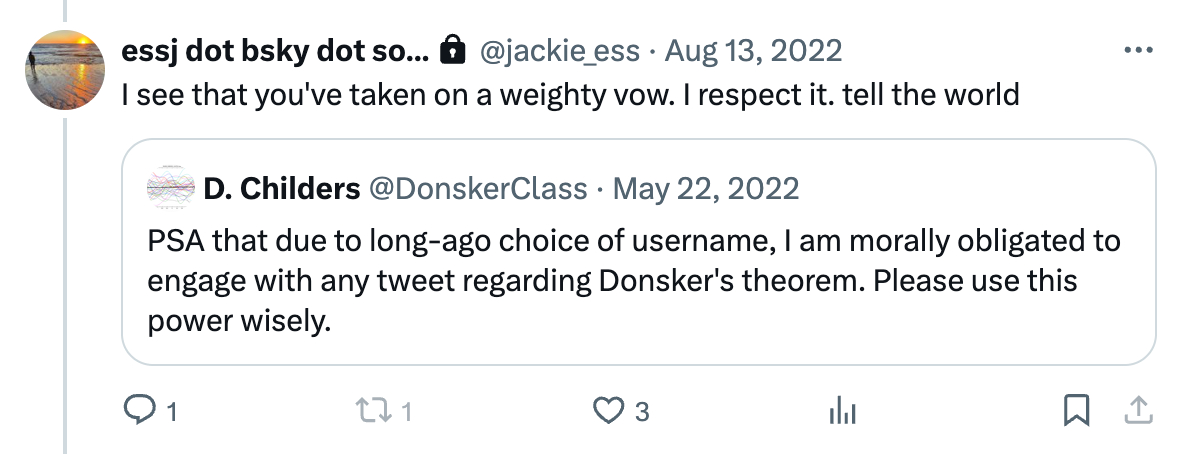
Task: Click the retweet count number 1
Action: click(x=406, y=411)
